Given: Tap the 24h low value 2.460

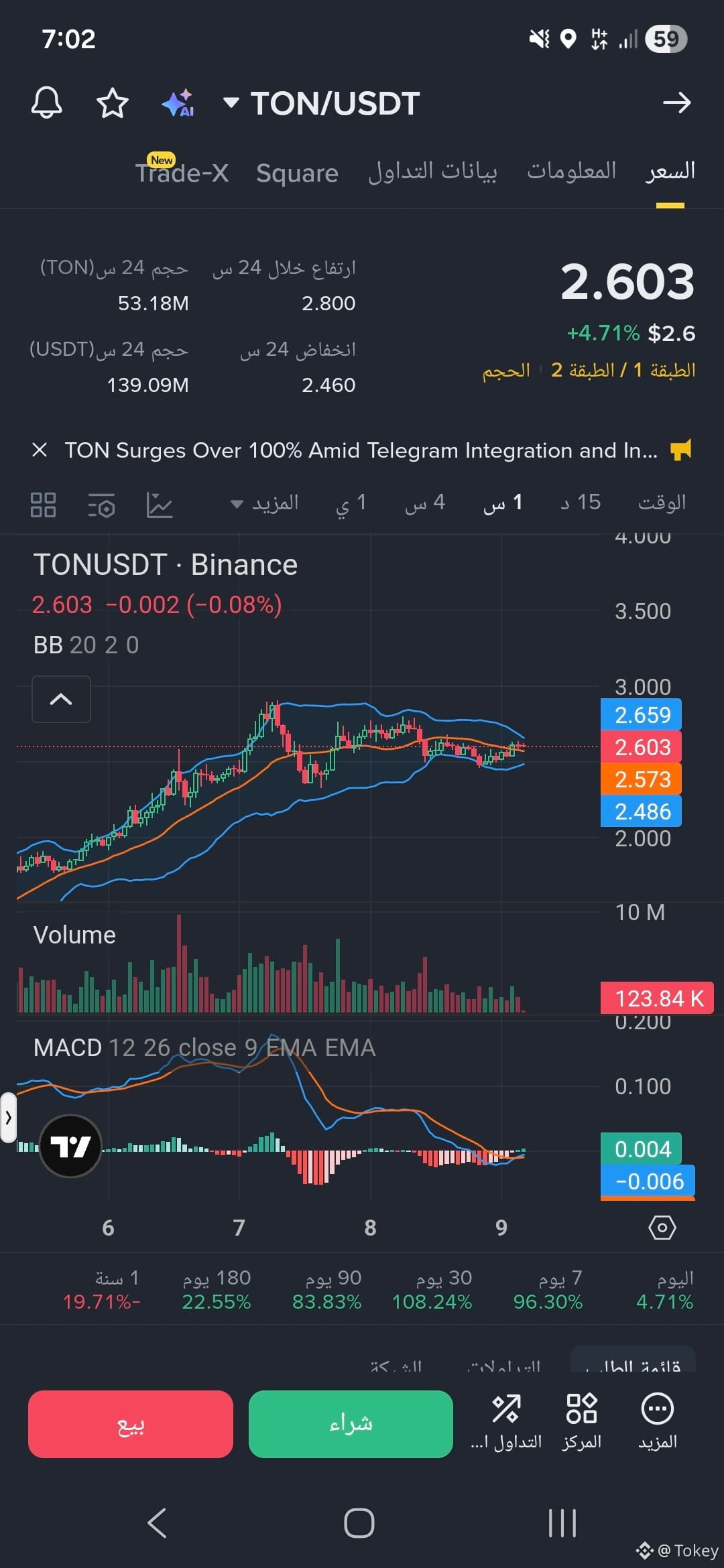Looking at the screenshot, I should click(328, 385).
